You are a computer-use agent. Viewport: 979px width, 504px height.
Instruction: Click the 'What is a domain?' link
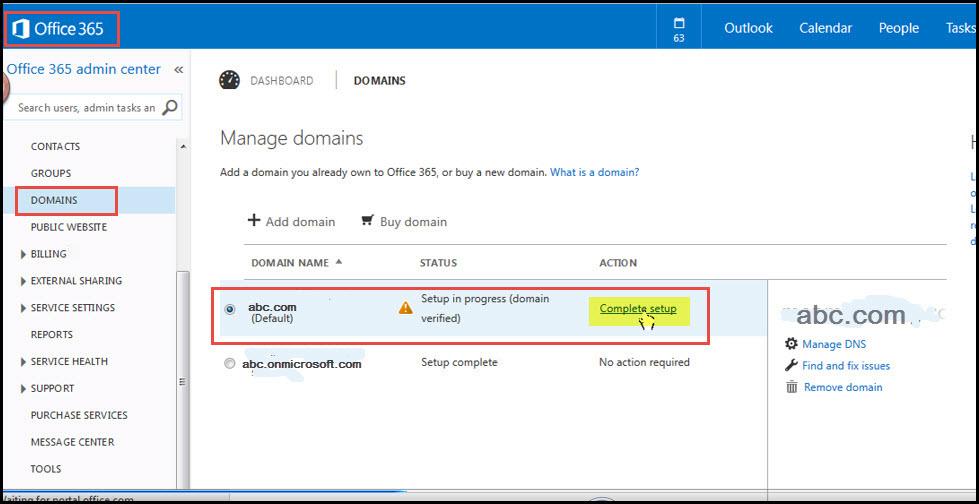(594, 172)
